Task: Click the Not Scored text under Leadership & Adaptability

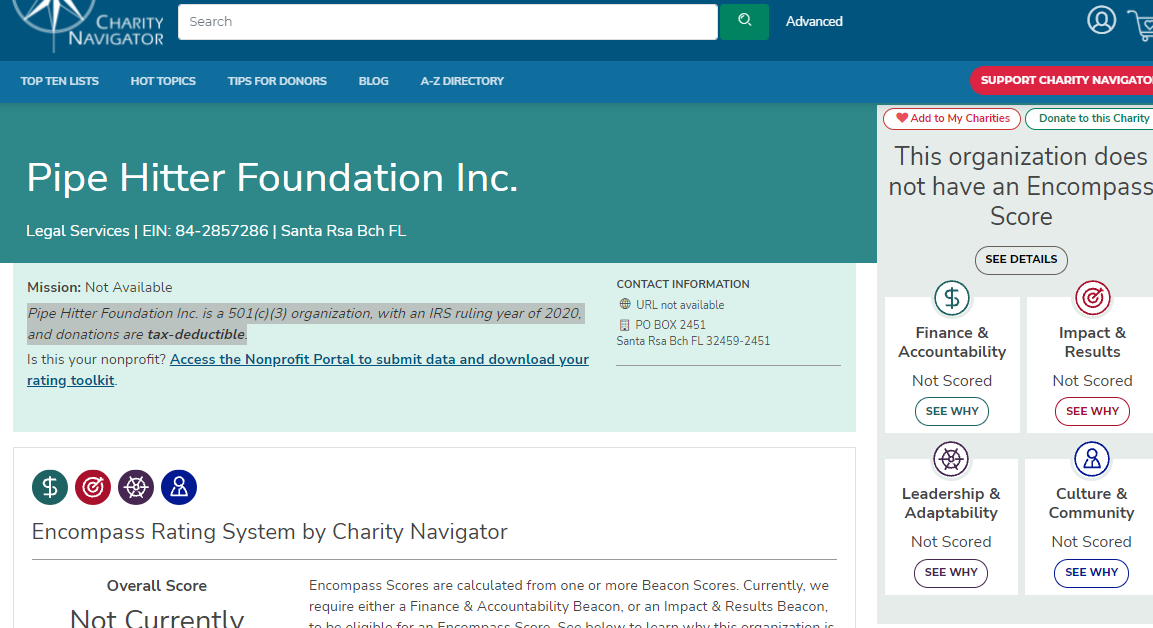Action: 951,542
